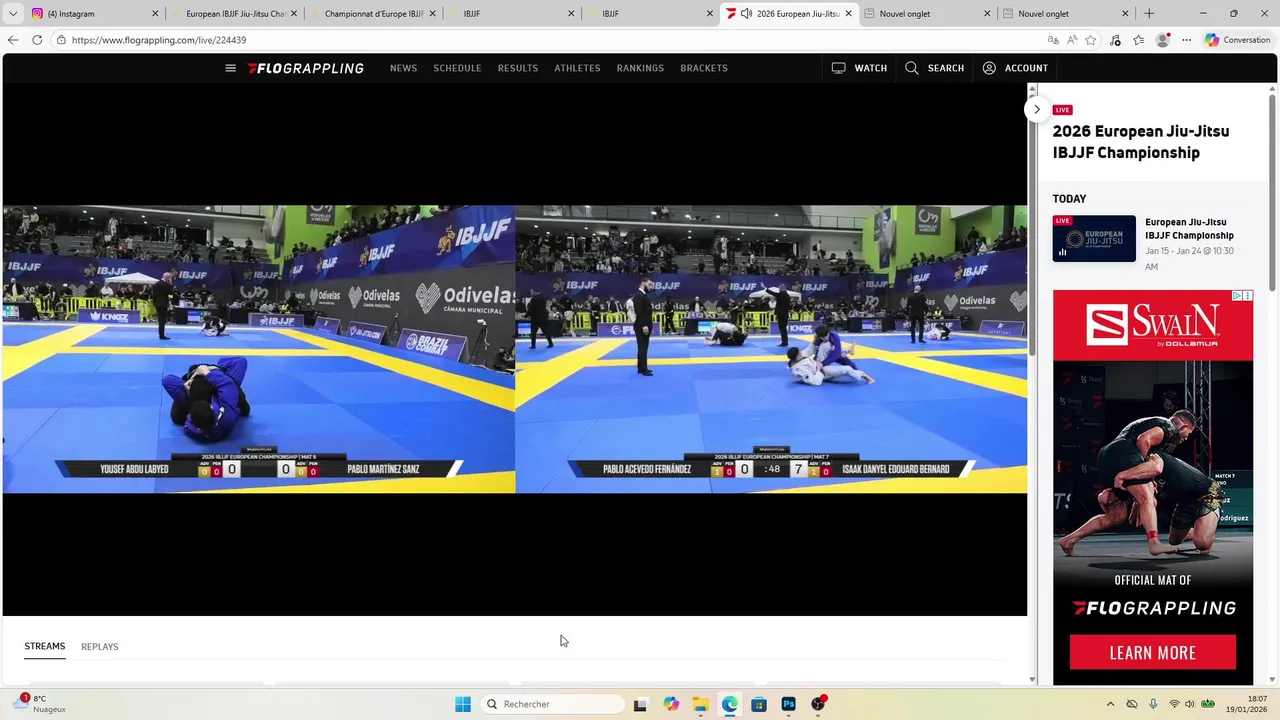Screen dimensions: 1280x720
Task: Activate the read aloud icon
Action: (x=1072, y=40)
